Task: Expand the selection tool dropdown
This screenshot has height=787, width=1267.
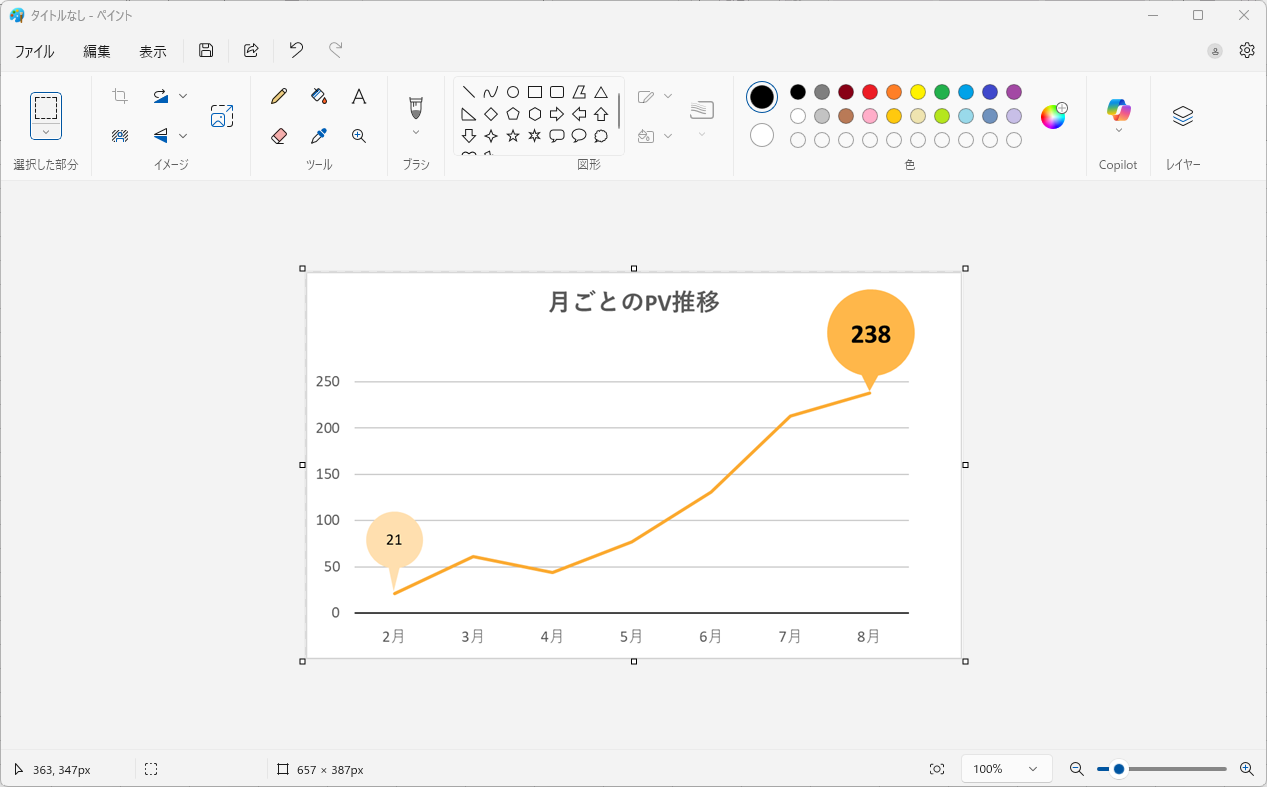Action: 46,132
